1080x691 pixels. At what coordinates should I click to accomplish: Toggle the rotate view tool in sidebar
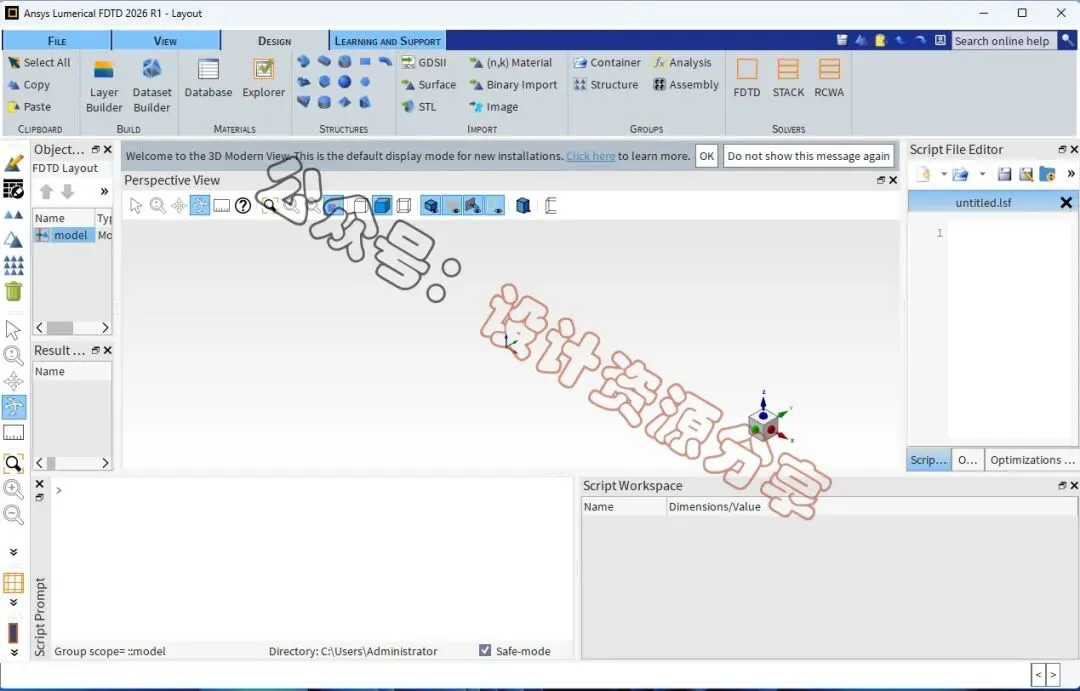pos(14,407)
